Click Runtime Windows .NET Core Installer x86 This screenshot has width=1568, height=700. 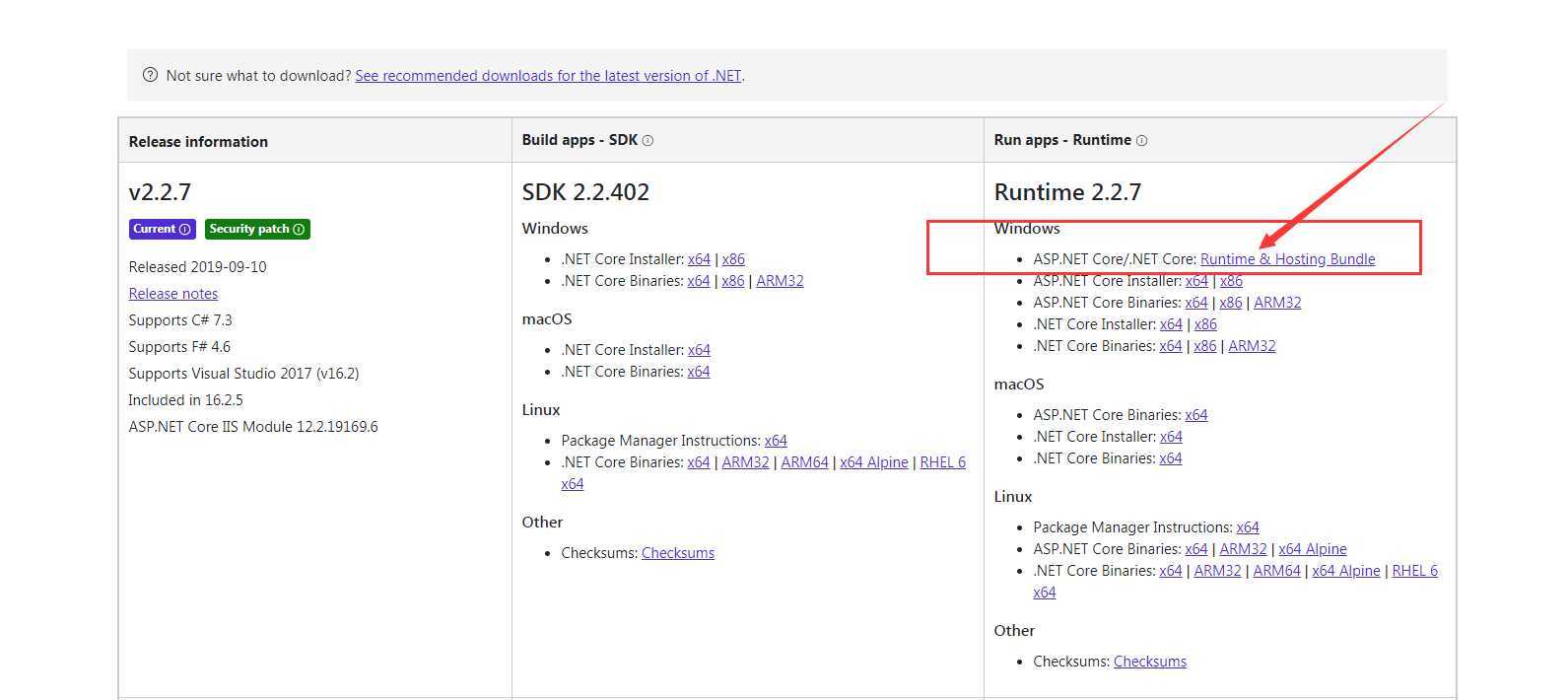click(x=1205, y=324)
